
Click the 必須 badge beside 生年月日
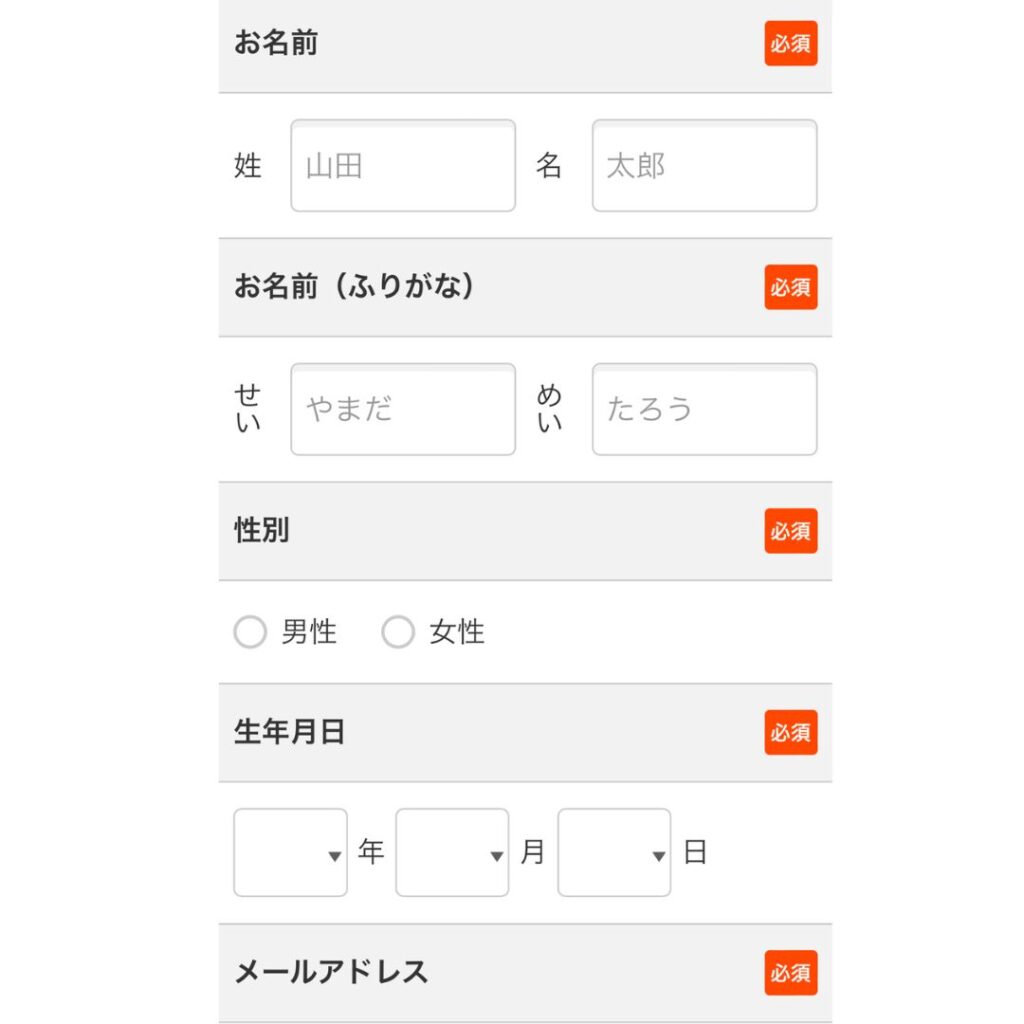tap(790, 733)
